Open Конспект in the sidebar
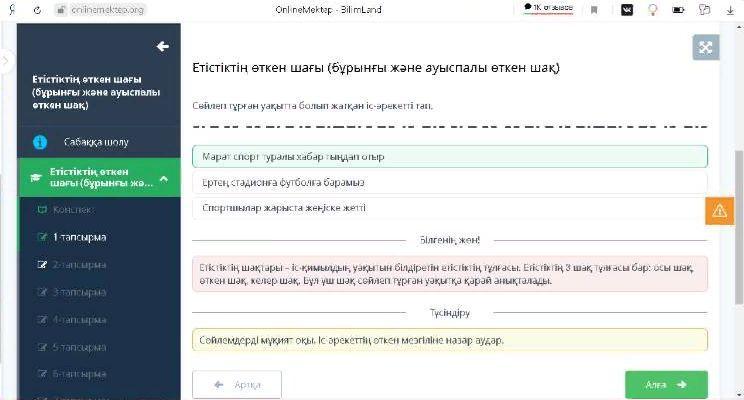 click(x=71, y=210)
